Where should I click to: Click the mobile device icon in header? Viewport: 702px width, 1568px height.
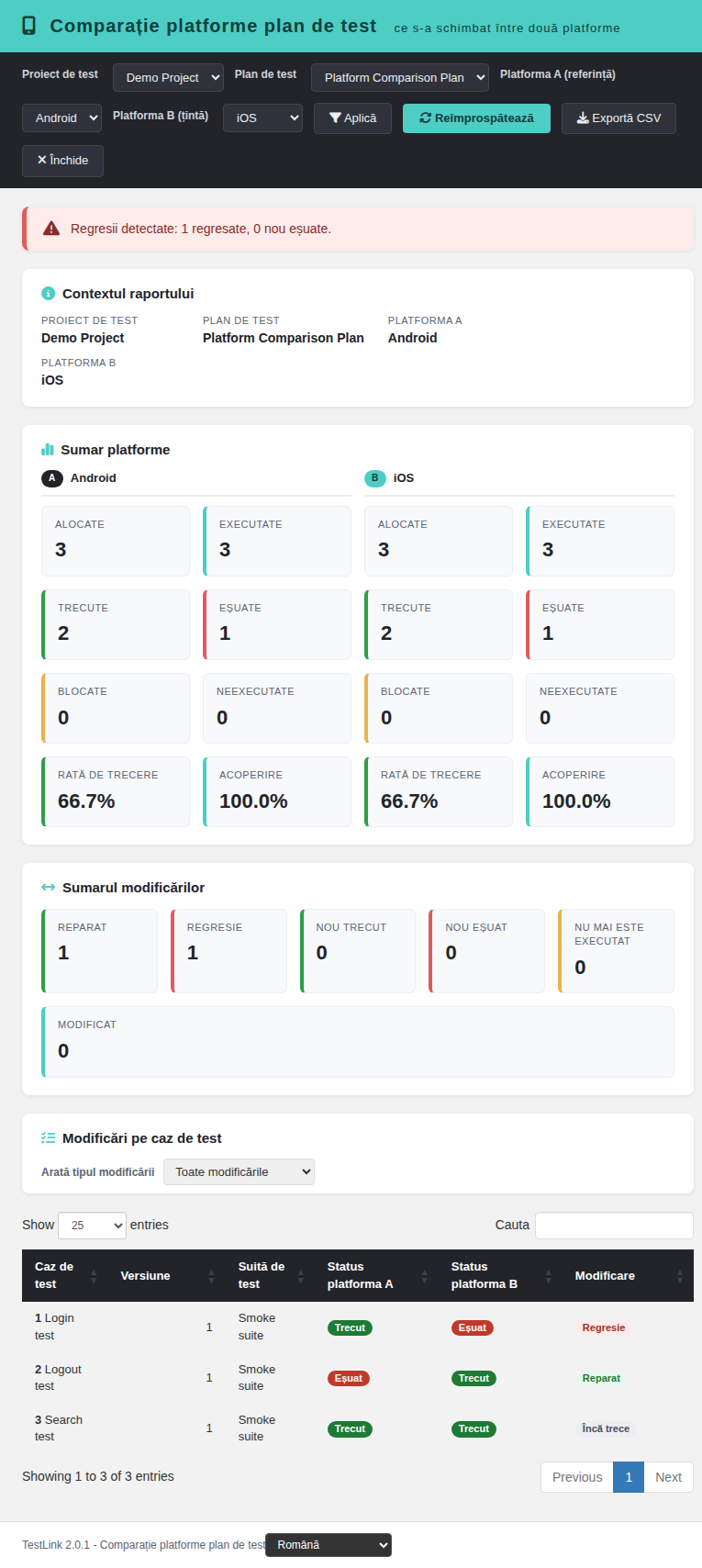click(29, 26)
